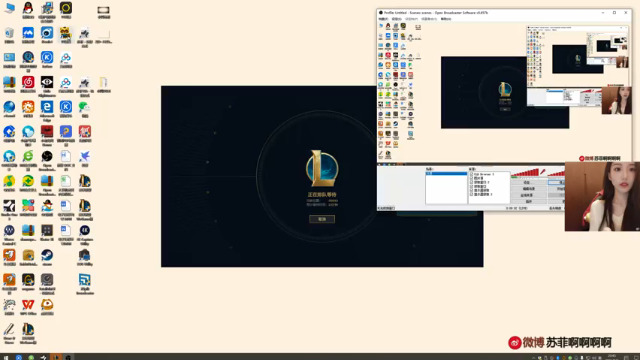
Task: Toggle the last source checkbox in OBS sources
Action: (x=471, y=195)
